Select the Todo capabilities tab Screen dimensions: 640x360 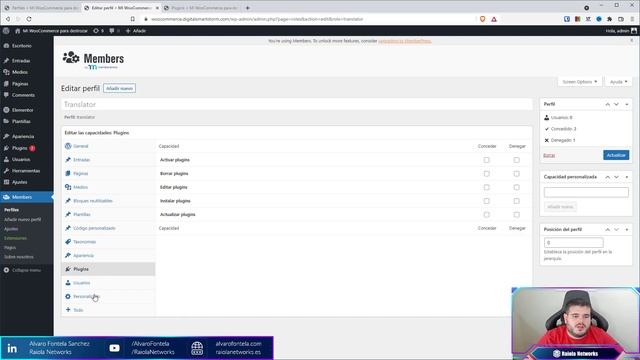tap(109, 310)
